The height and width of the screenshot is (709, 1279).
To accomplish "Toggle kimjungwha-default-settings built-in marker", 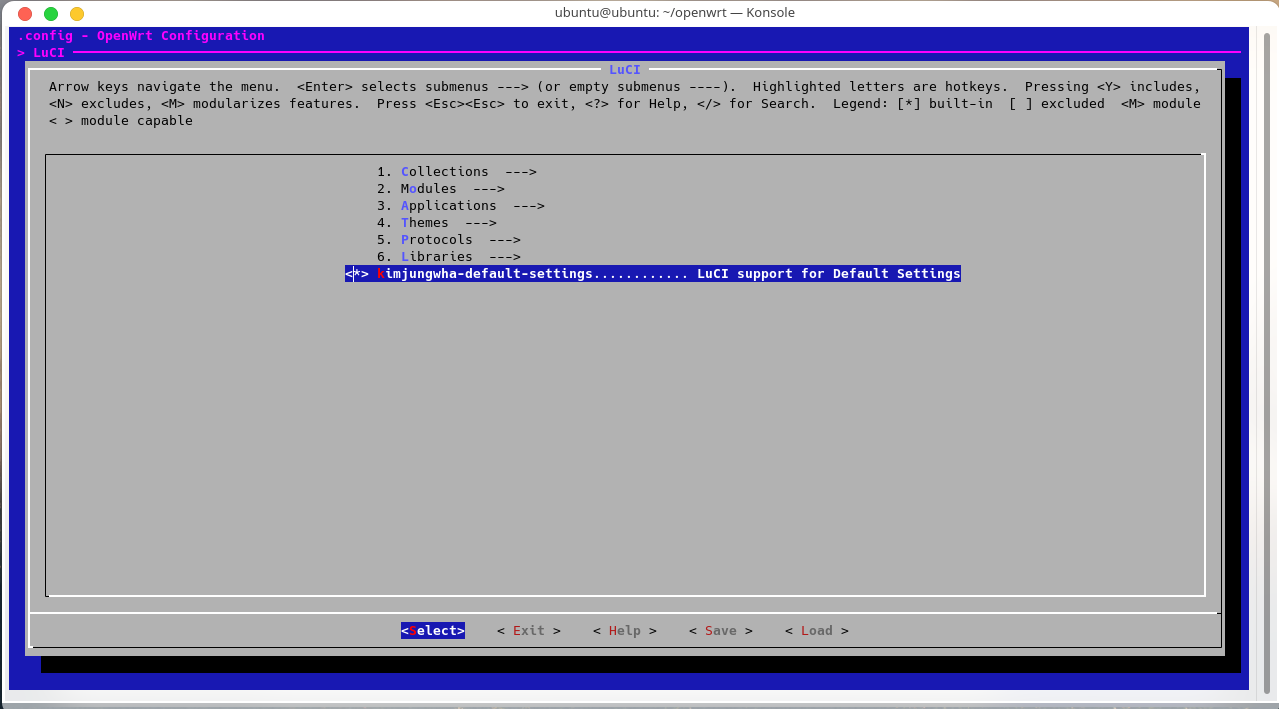I will (357, 274).
